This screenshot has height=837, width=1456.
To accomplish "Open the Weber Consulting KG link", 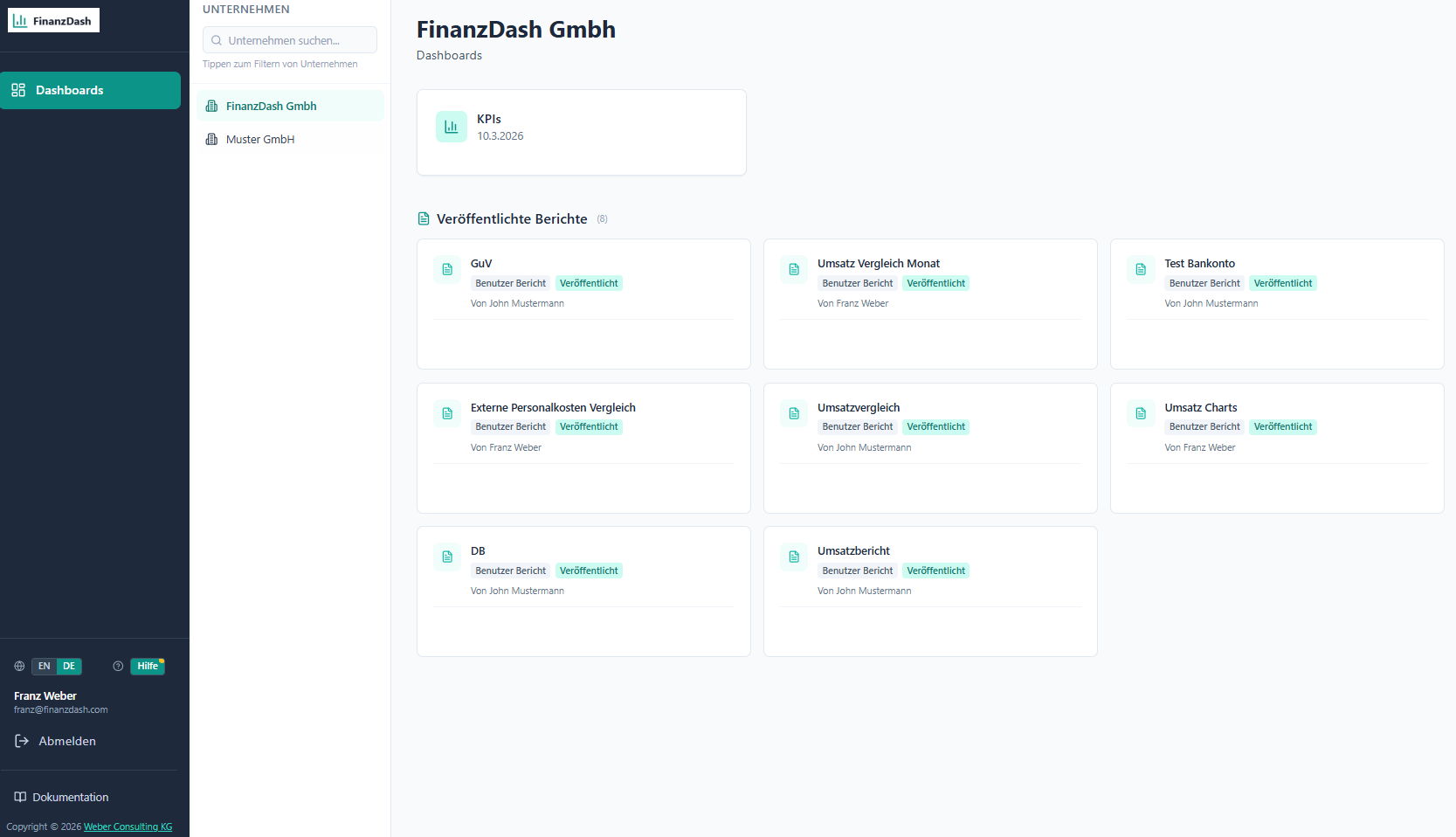I will coord(128,827).
